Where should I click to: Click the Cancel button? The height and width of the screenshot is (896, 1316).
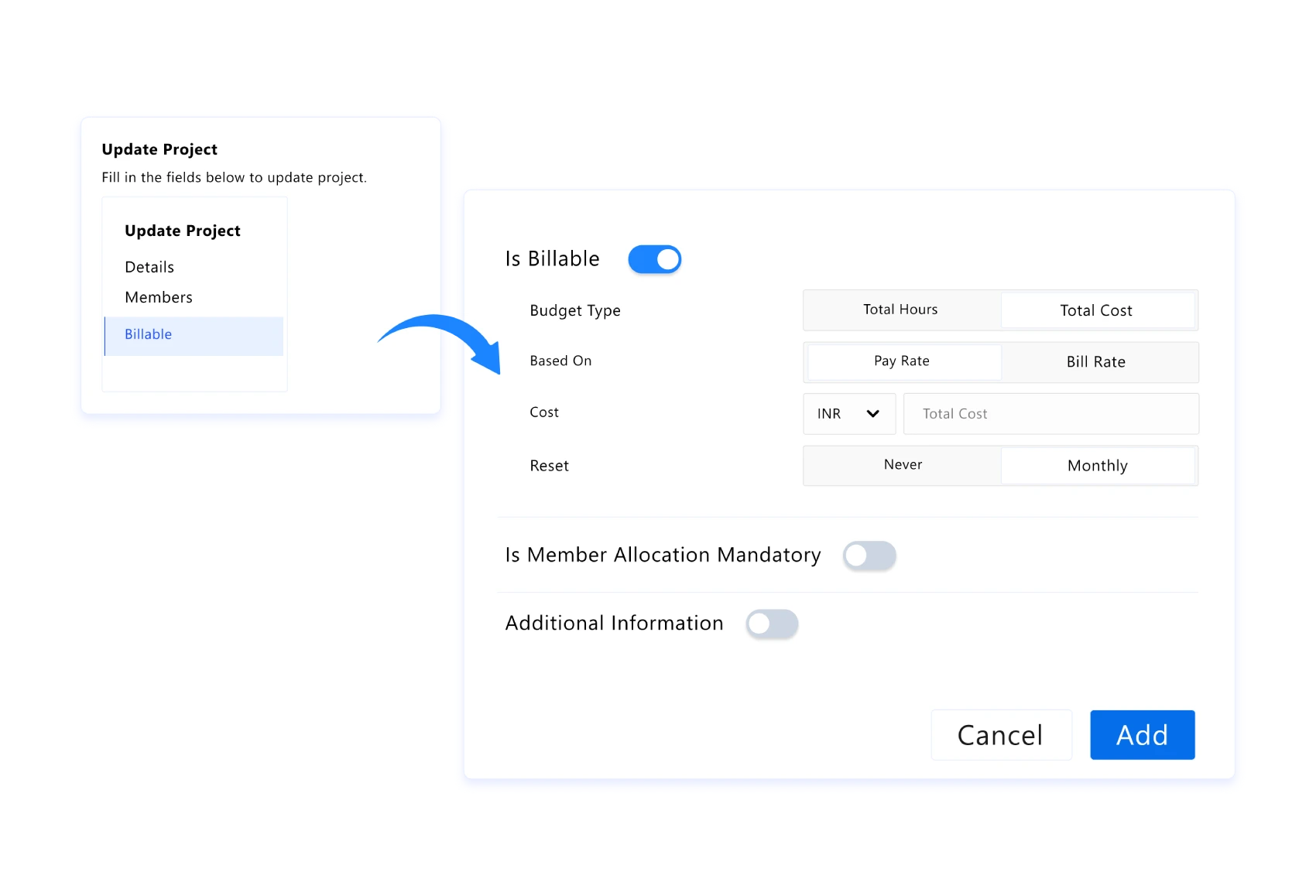pos(1001,735)
